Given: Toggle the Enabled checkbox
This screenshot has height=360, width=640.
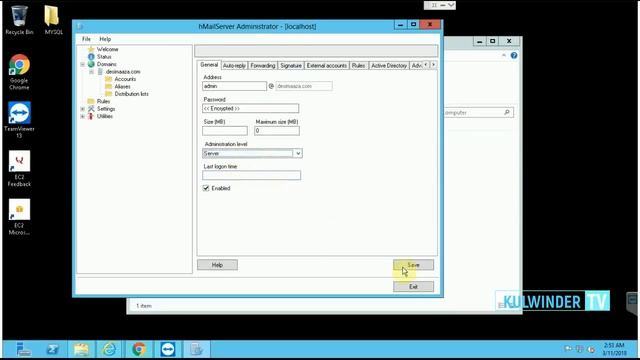Looking at the screenshot, I should (x=206, y=188).
